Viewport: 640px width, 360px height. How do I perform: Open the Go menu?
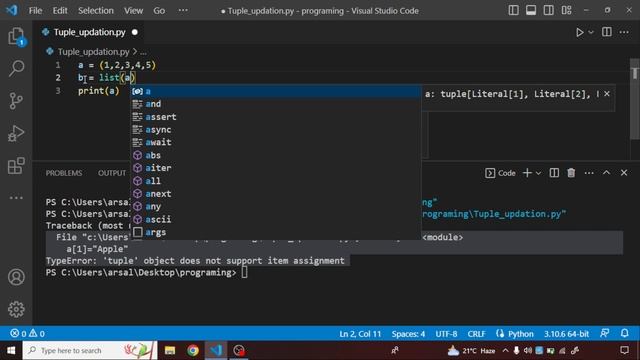coord(159,11)
